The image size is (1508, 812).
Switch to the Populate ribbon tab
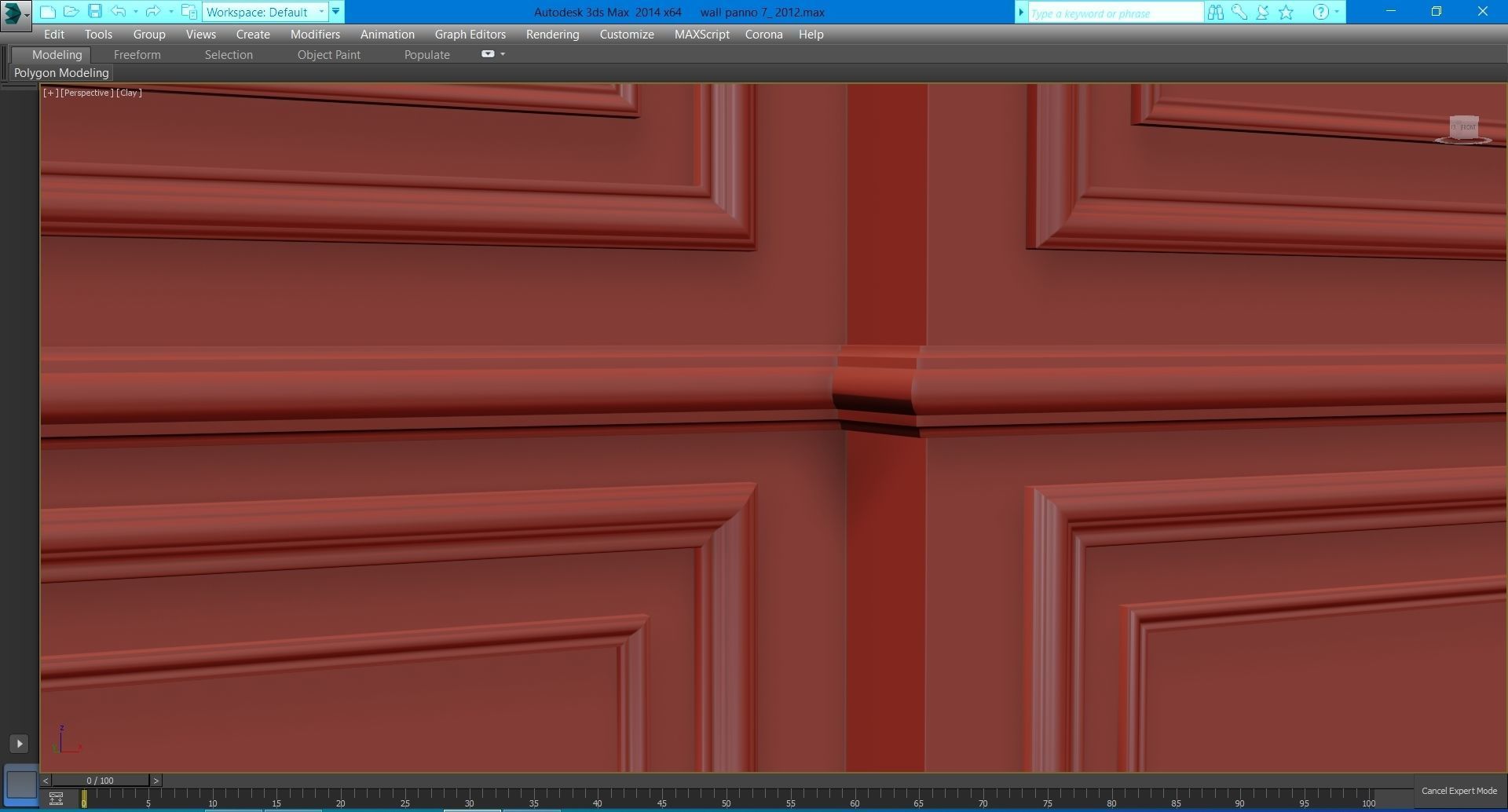426,54
